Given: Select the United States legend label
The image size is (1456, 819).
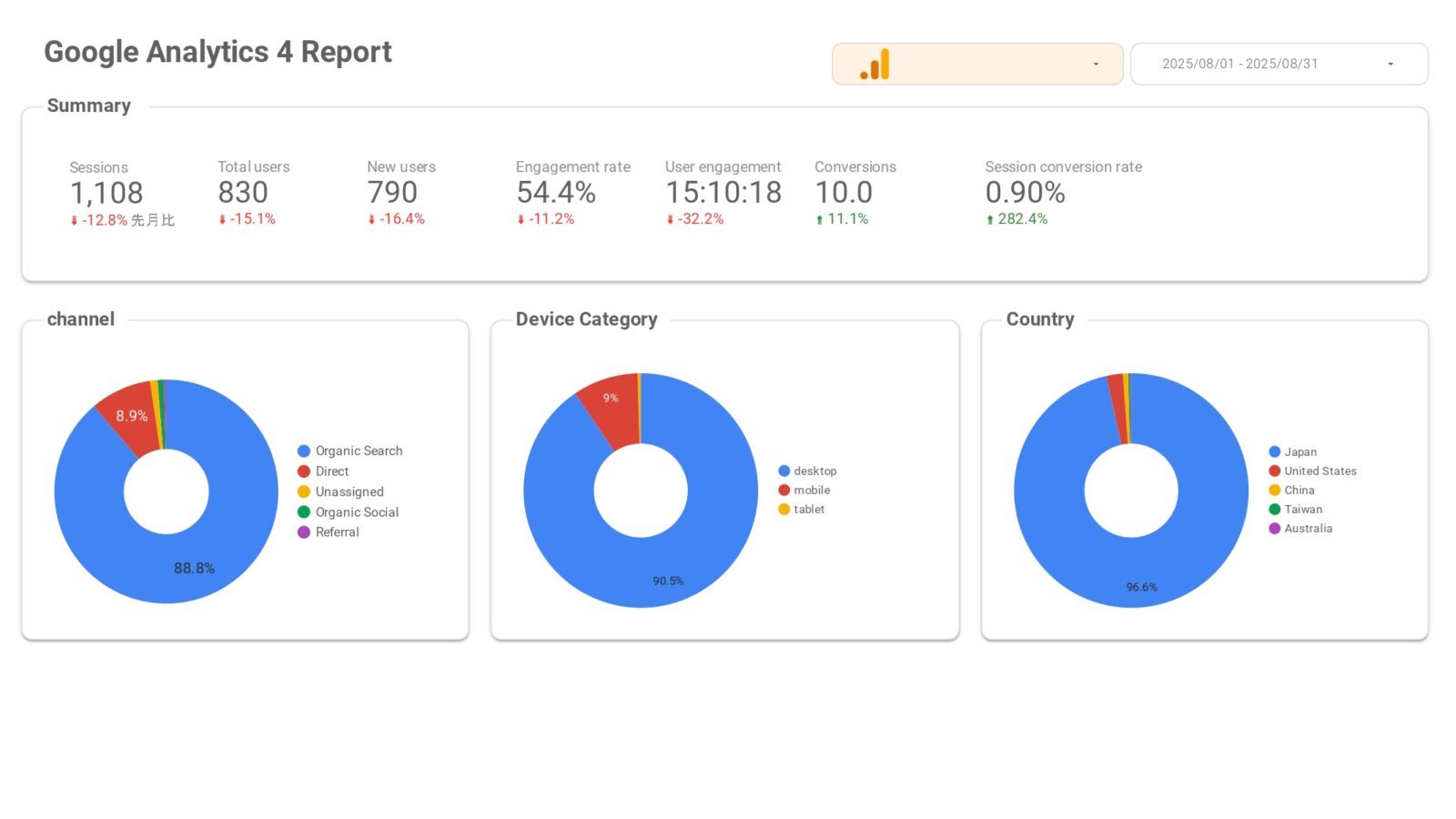Looking at the screenshot, I should (x=1320, y=470).
